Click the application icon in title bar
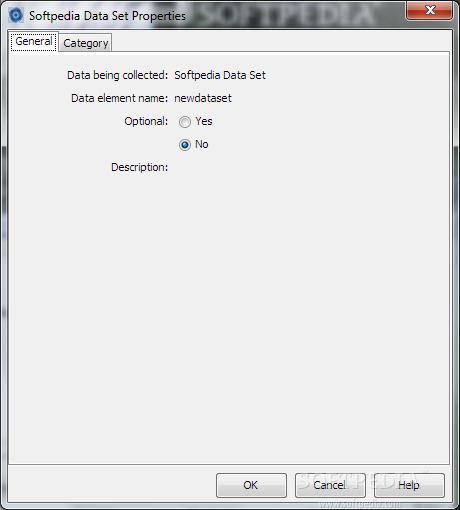 coord(16,15)
